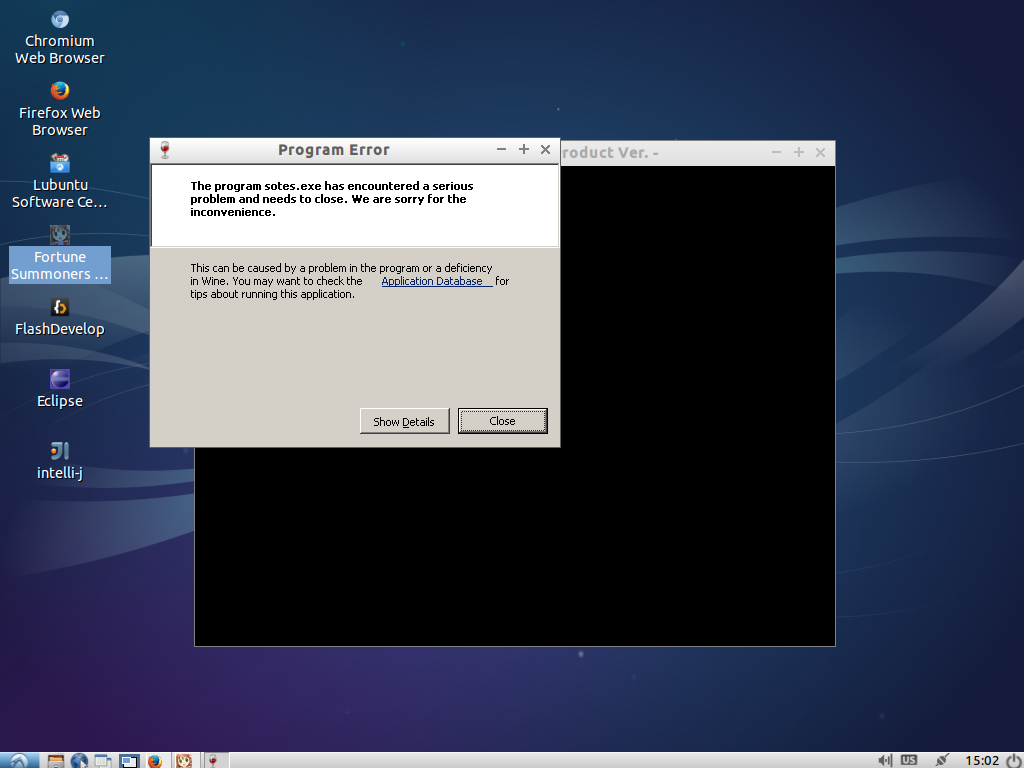Click the iconify all windows taskbar icon
Image resolution: width=1024 pixels, height=768 pixels.
point(103,761)
